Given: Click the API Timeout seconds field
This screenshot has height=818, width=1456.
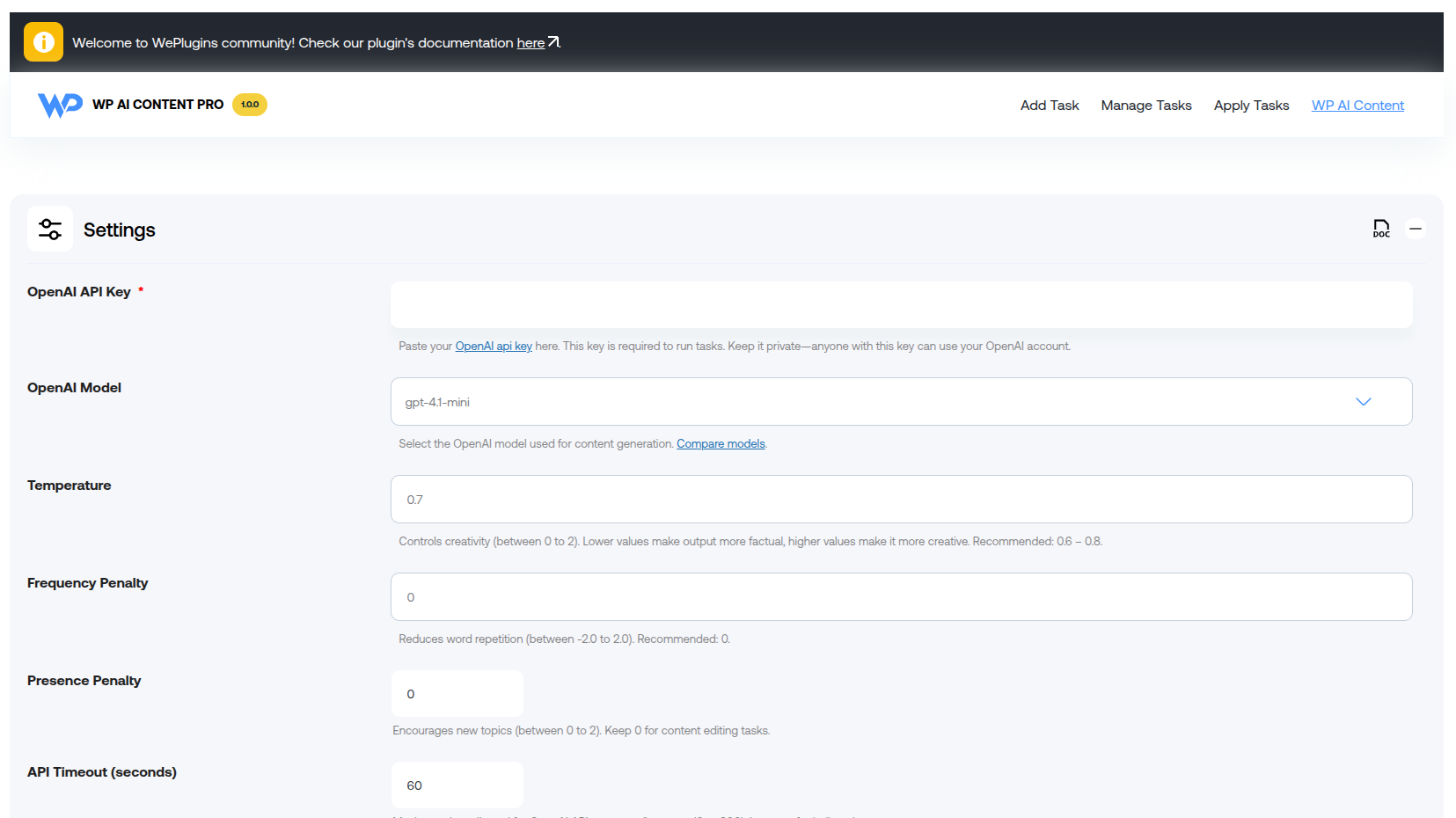Looking at the screenshot, I should click(457, 785).
